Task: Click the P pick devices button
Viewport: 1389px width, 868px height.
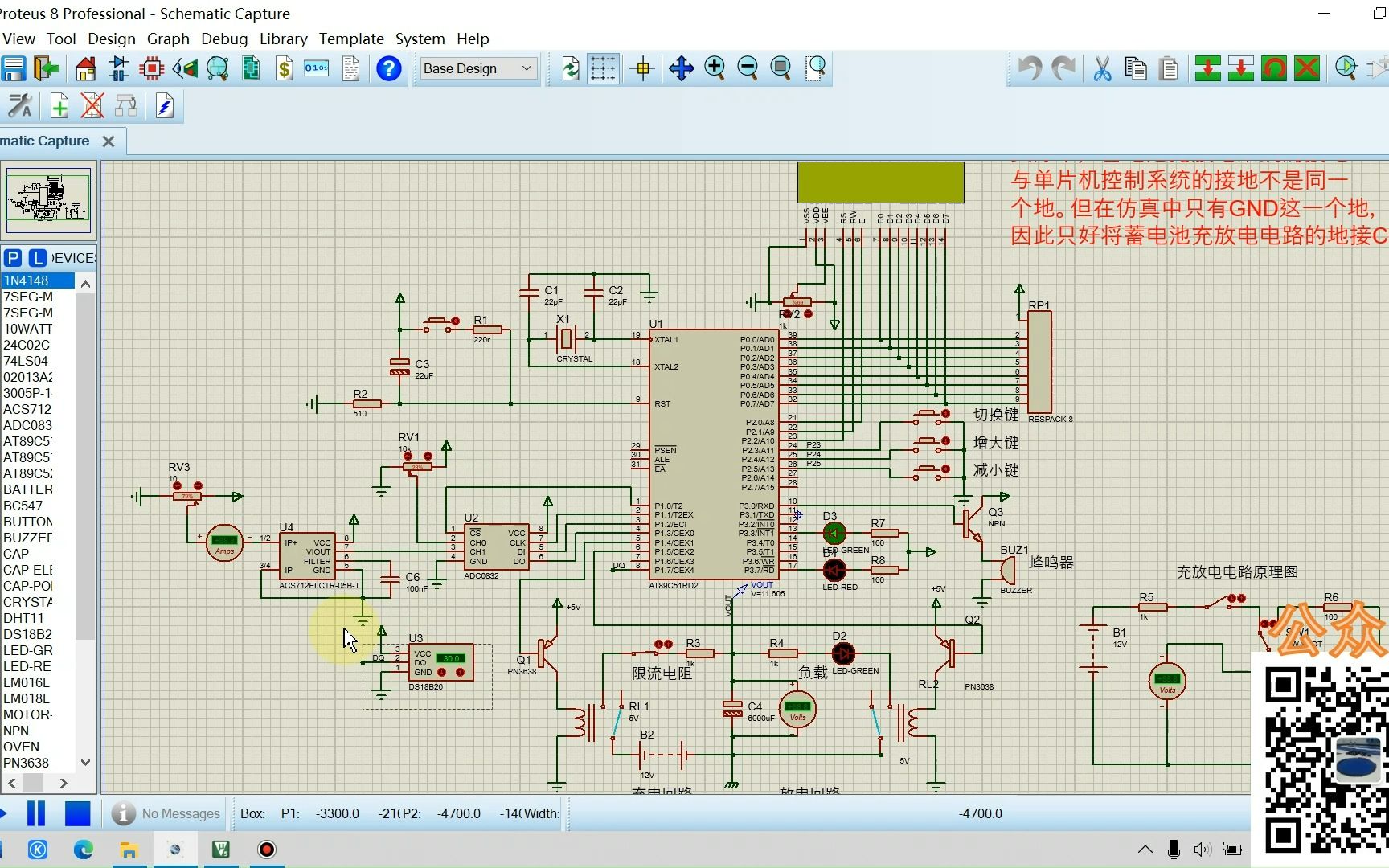Action: pyautogui.click(x=12, y=257)
